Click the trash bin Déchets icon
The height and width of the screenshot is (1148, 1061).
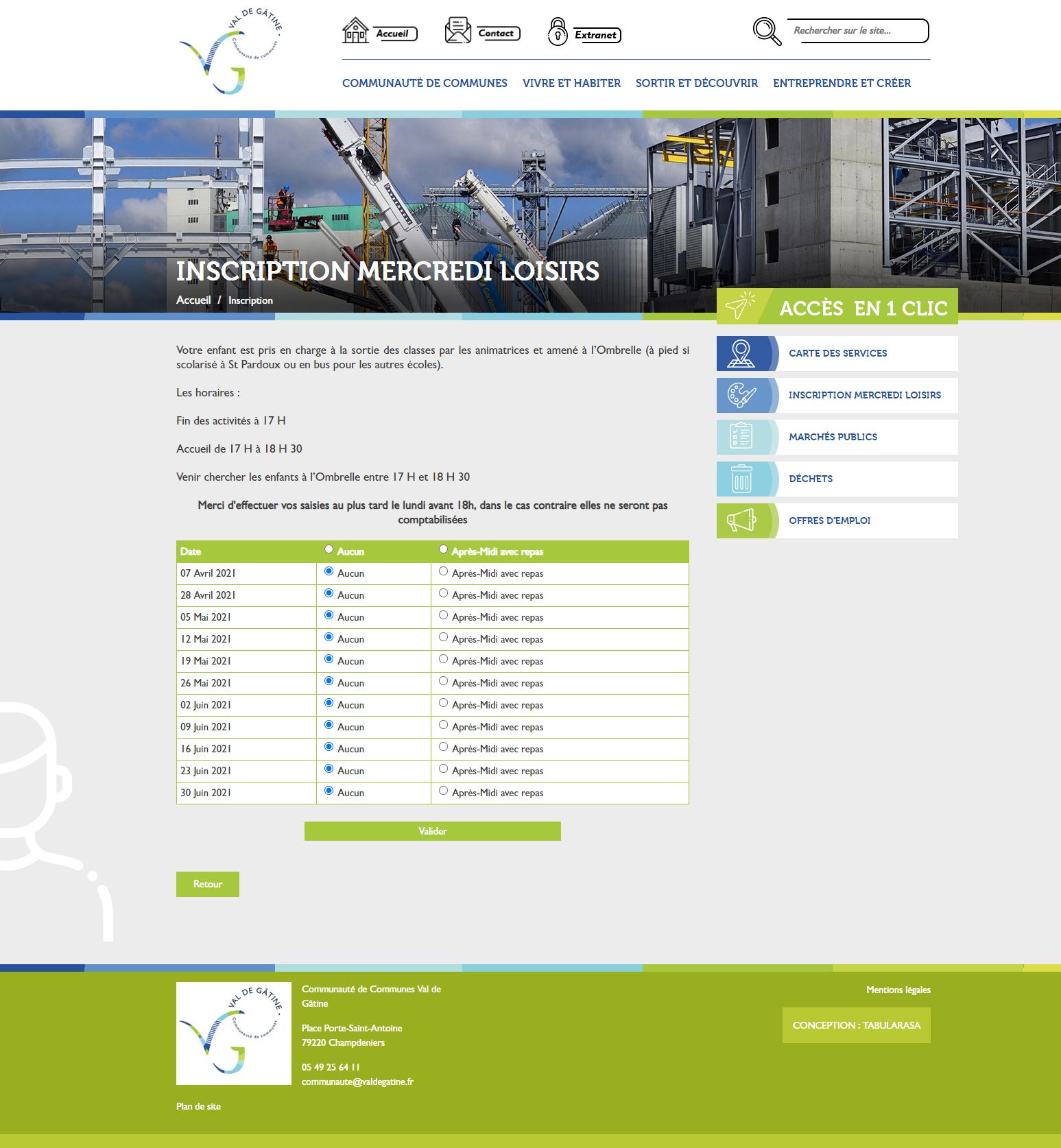(x=741, y=479)
